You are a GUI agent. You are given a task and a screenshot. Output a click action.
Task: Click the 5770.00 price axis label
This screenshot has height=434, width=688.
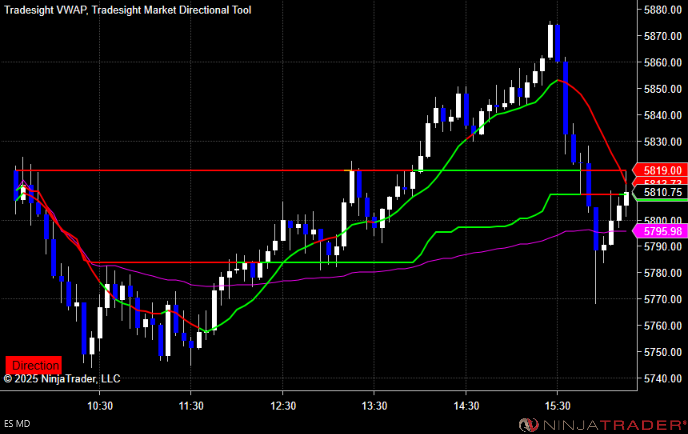point(663,299)
